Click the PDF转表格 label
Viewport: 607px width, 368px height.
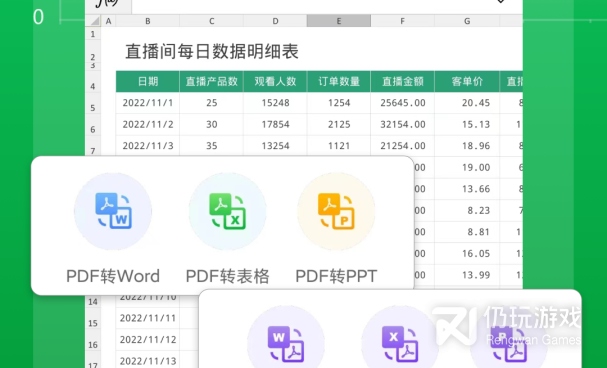tap(228, 276)
